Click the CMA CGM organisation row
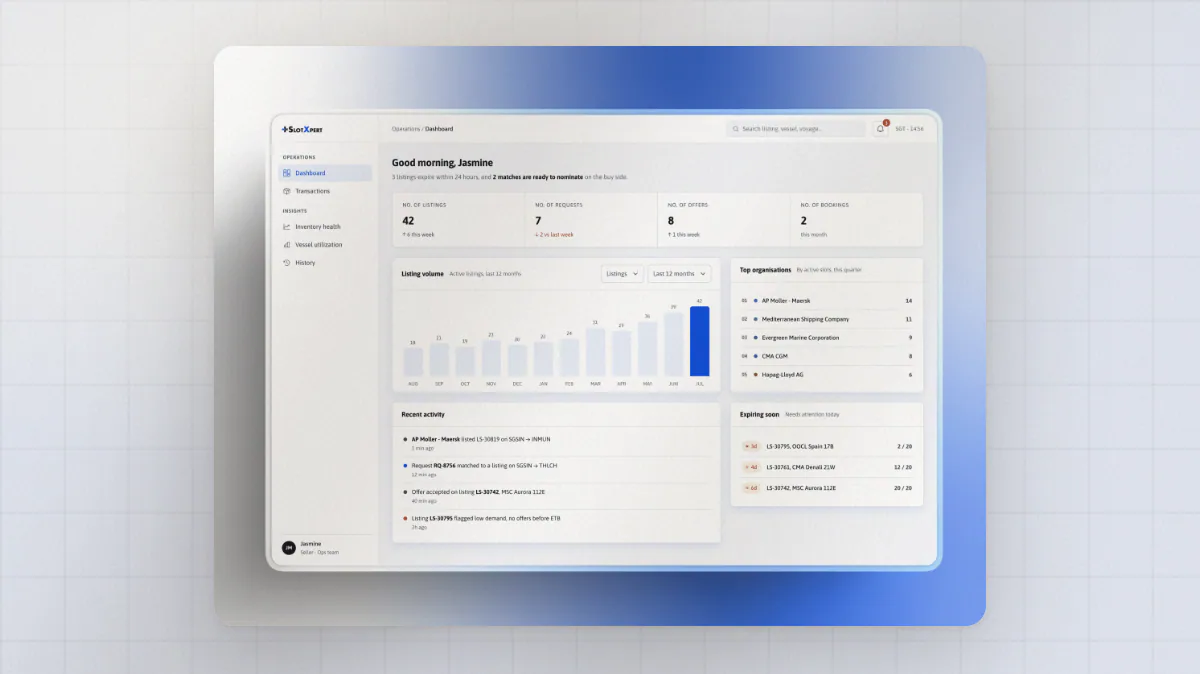1200x674 pixels. coord(826,356)
